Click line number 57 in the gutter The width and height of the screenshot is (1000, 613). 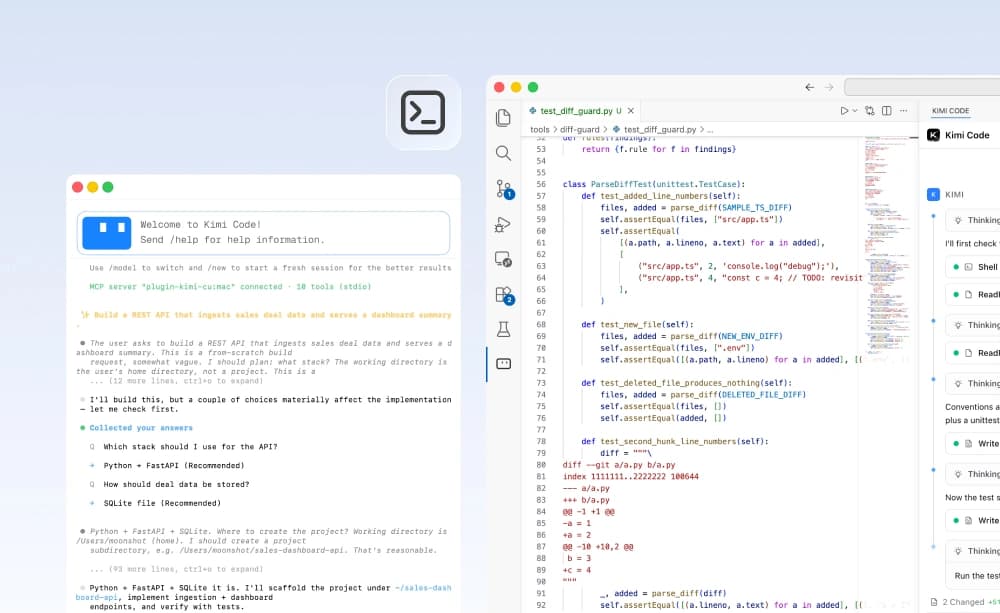[541, 196]
